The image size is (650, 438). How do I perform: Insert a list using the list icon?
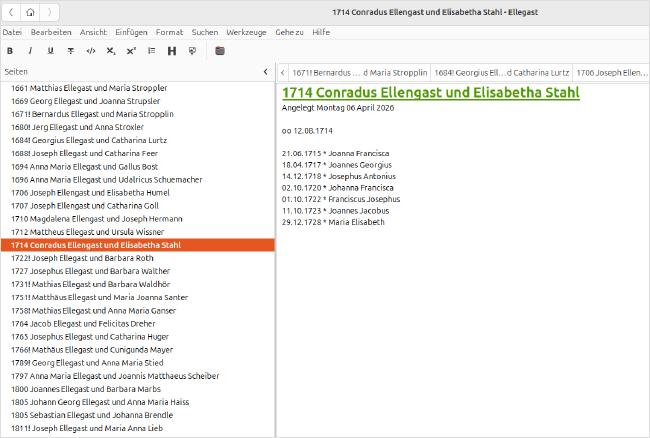pos(152,51)
